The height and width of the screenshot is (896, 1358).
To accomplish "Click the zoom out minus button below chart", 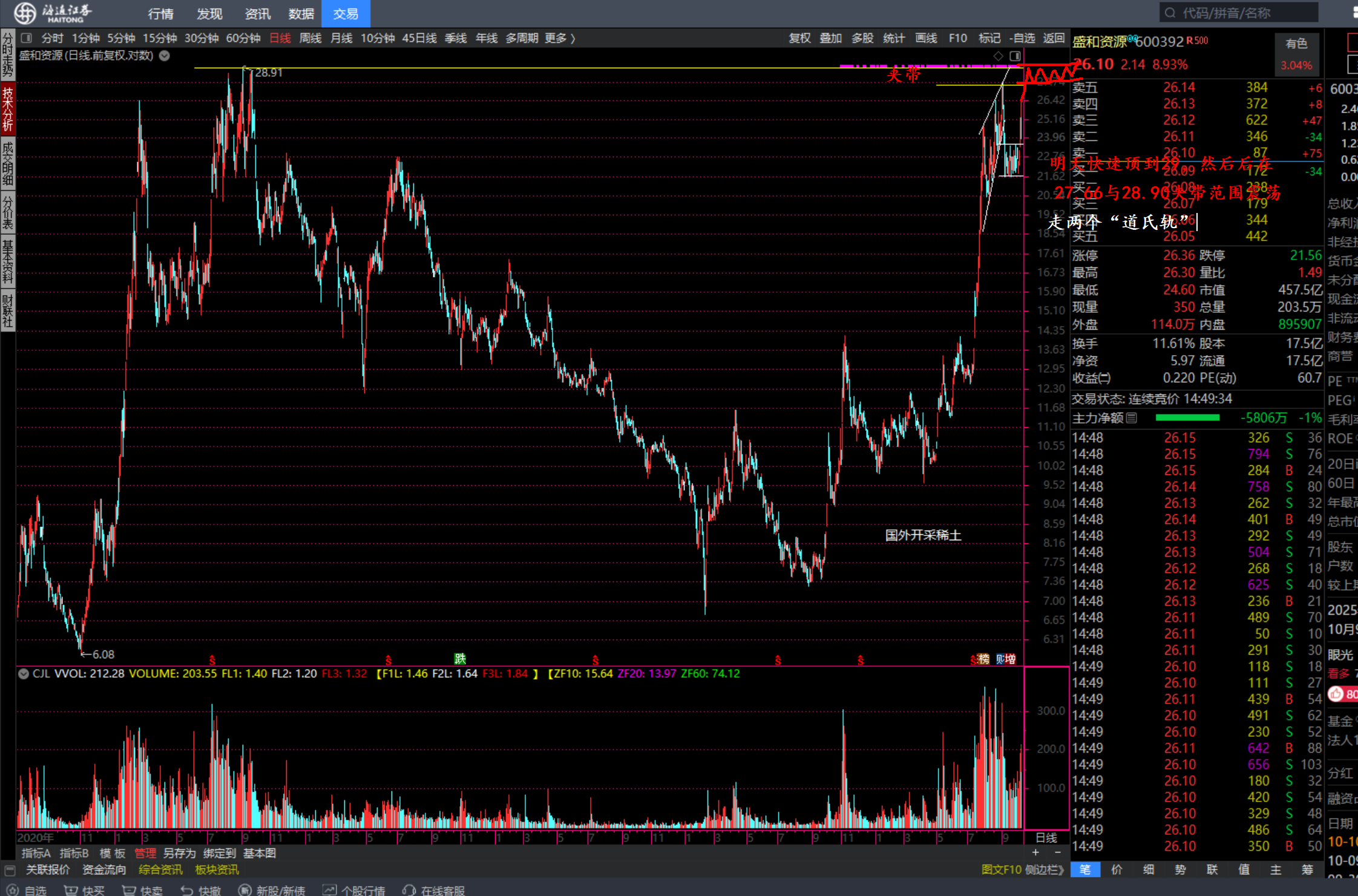I will coord(1058,852).
